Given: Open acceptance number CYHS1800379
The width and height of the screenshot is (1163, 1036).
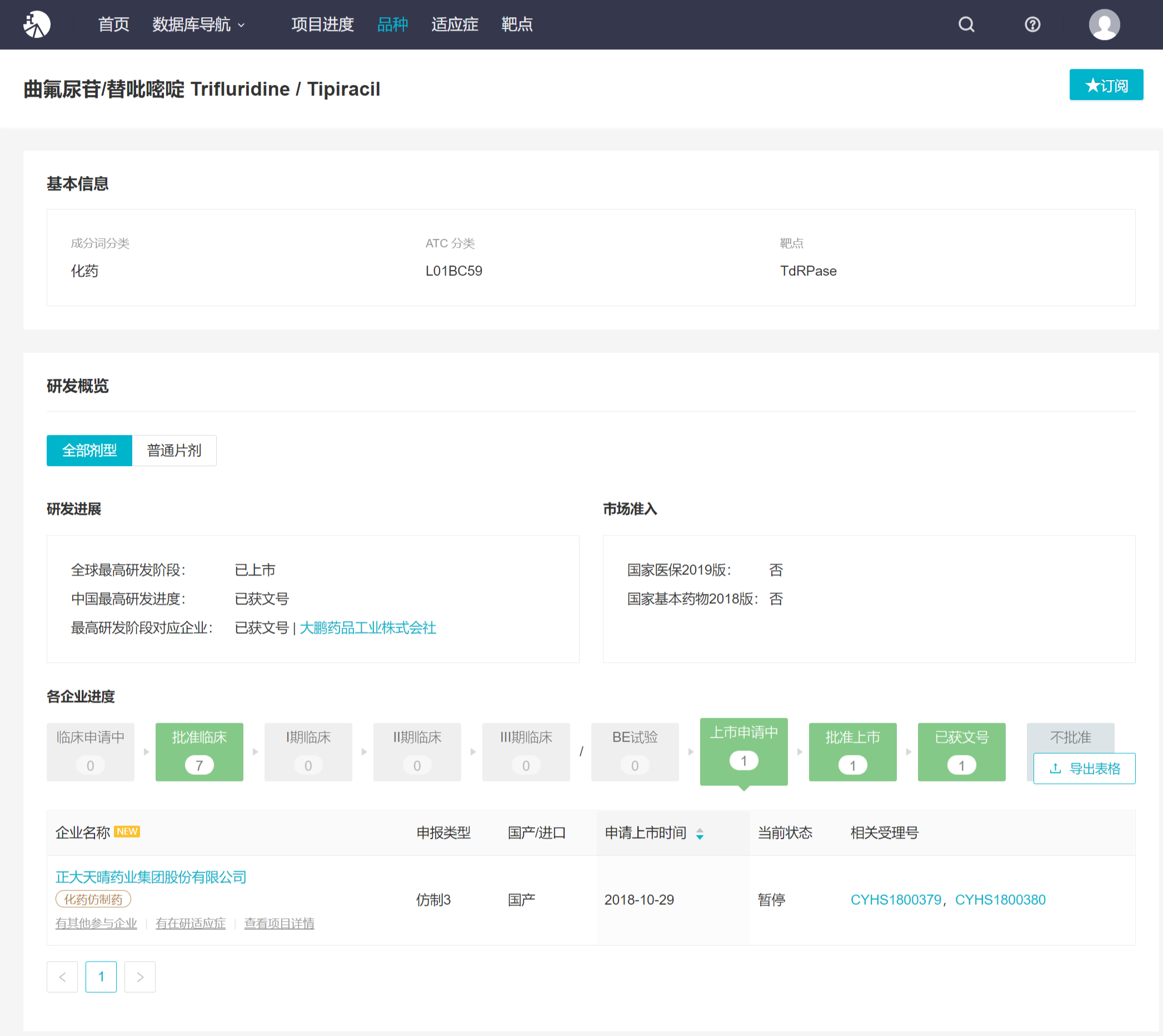Looking at the screenshot, I should pos(896,899).
